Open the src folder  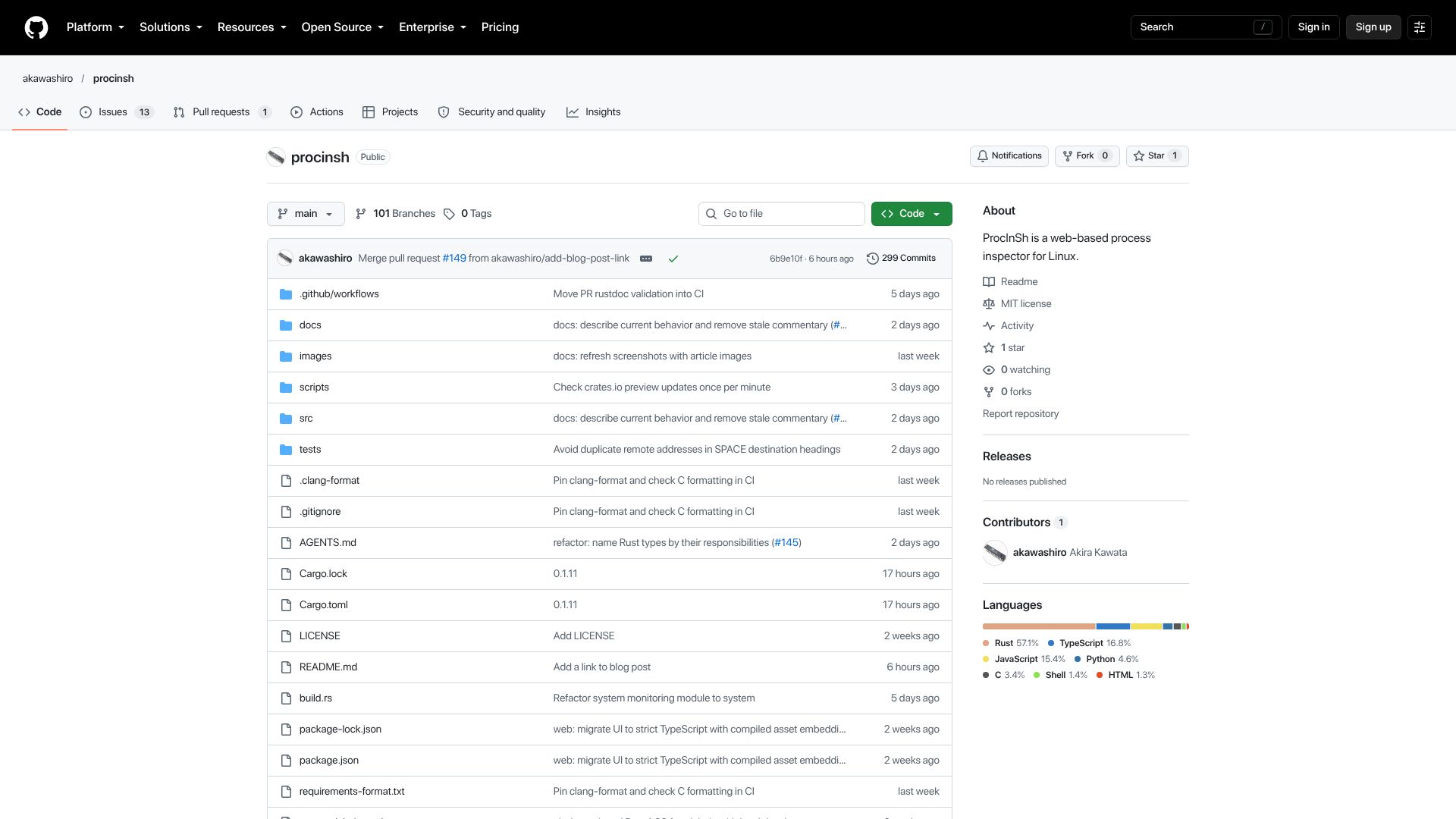click(x=306, y=419)
